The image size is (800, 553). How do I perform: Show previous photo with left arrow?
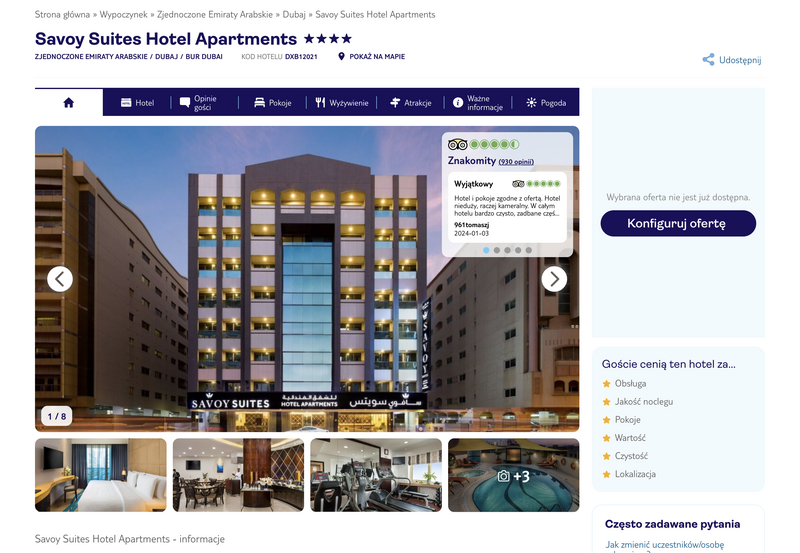coord(60,279)
